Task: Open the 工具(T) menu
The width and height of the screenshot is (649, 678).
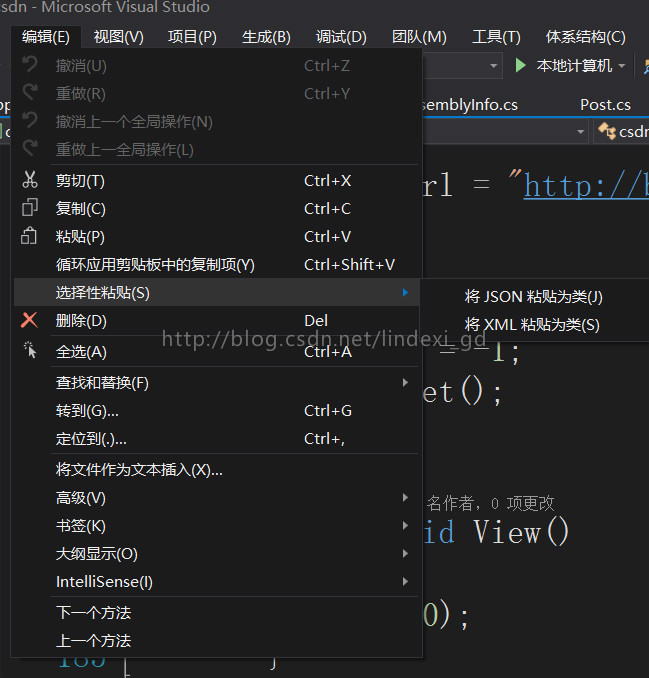Action: point(496,37)
